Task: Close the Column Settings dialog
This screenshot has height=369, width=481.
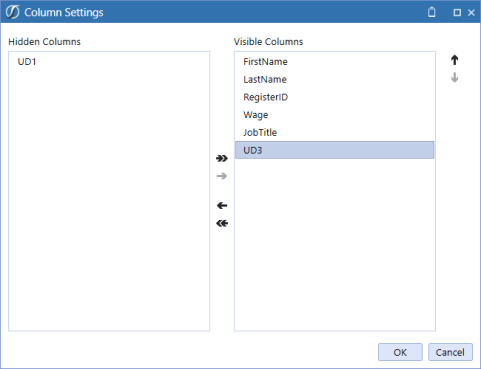Action: point(471,13)
